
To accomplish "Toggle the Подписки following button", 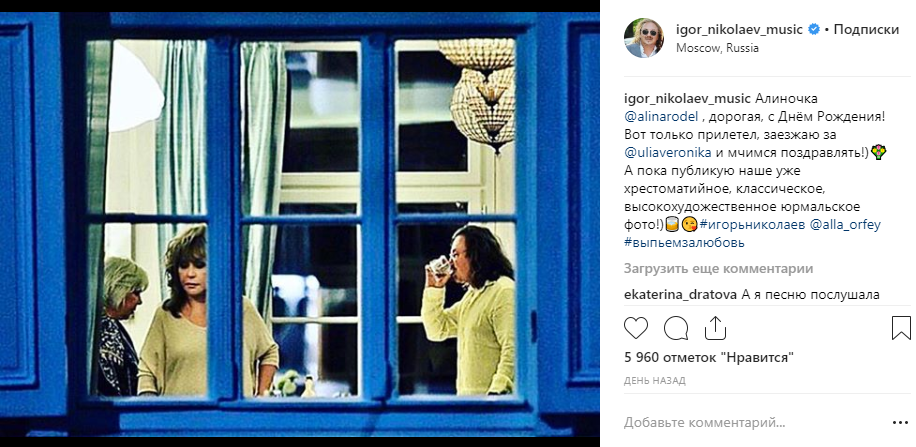I will (x=866, y=29).
